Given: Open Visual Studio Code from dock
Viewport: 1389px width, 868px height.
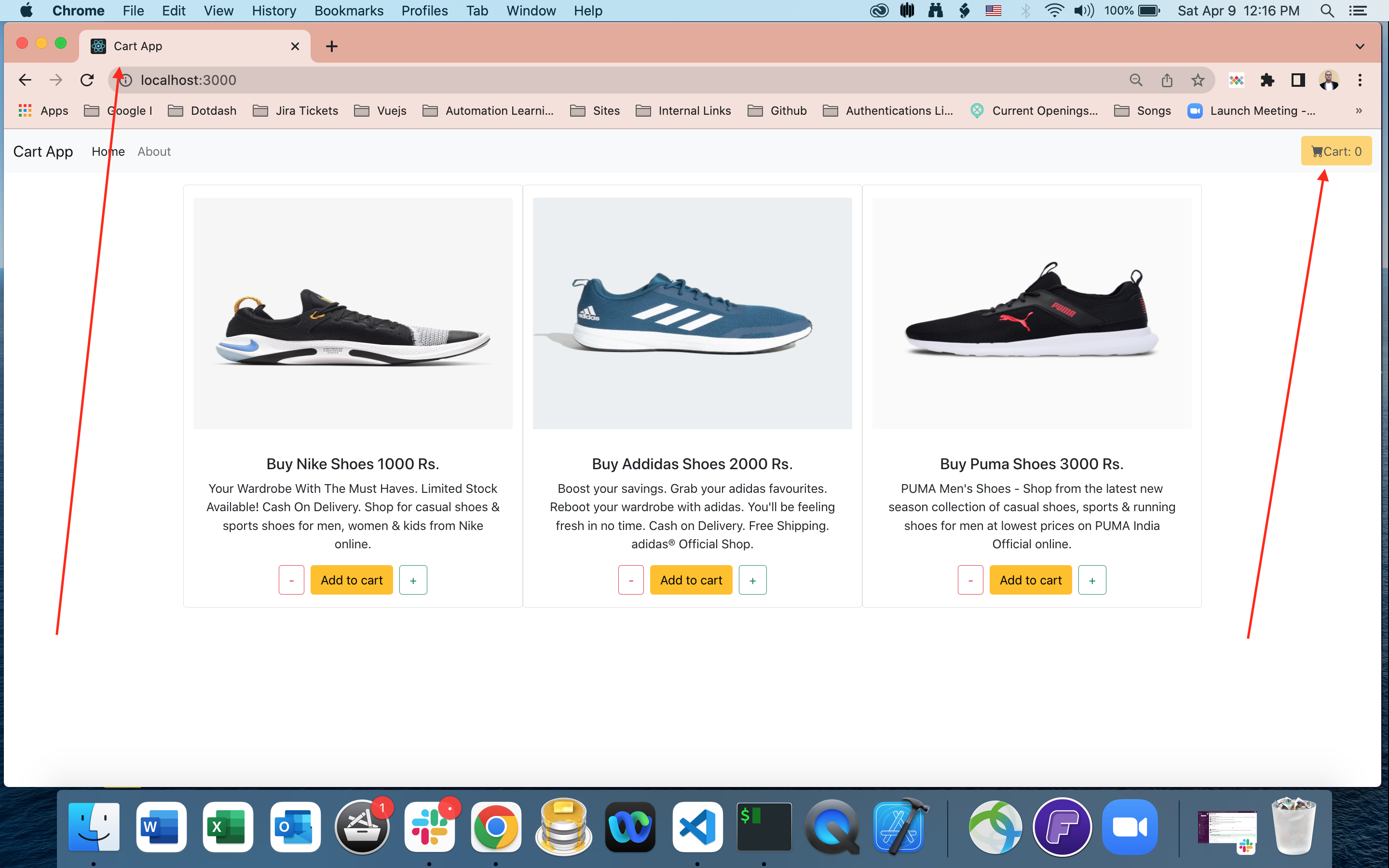Looking at the screenshot, I should [x=697, y=827].
